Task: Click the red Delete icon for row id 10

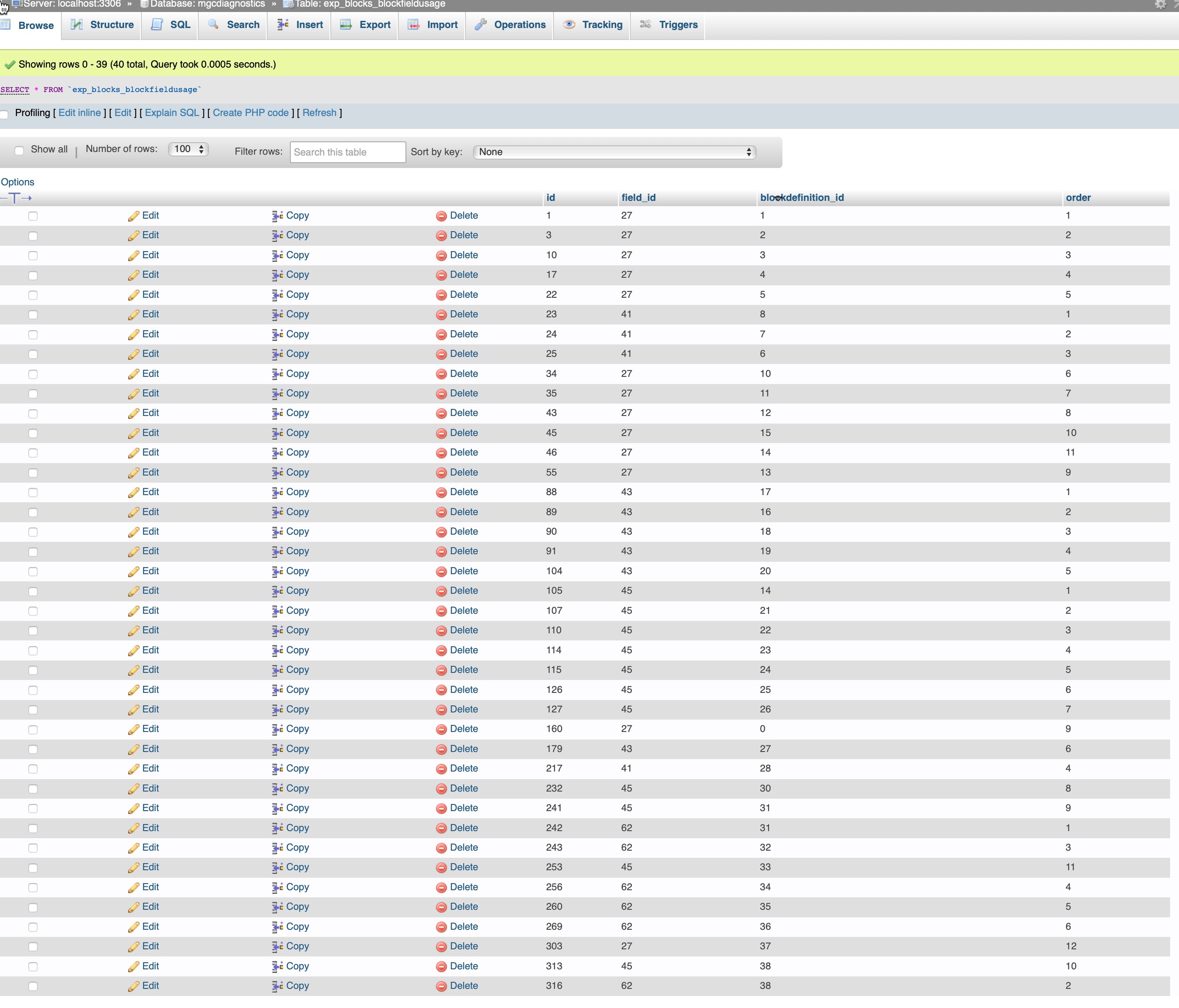Action: [x=441, y=256]
